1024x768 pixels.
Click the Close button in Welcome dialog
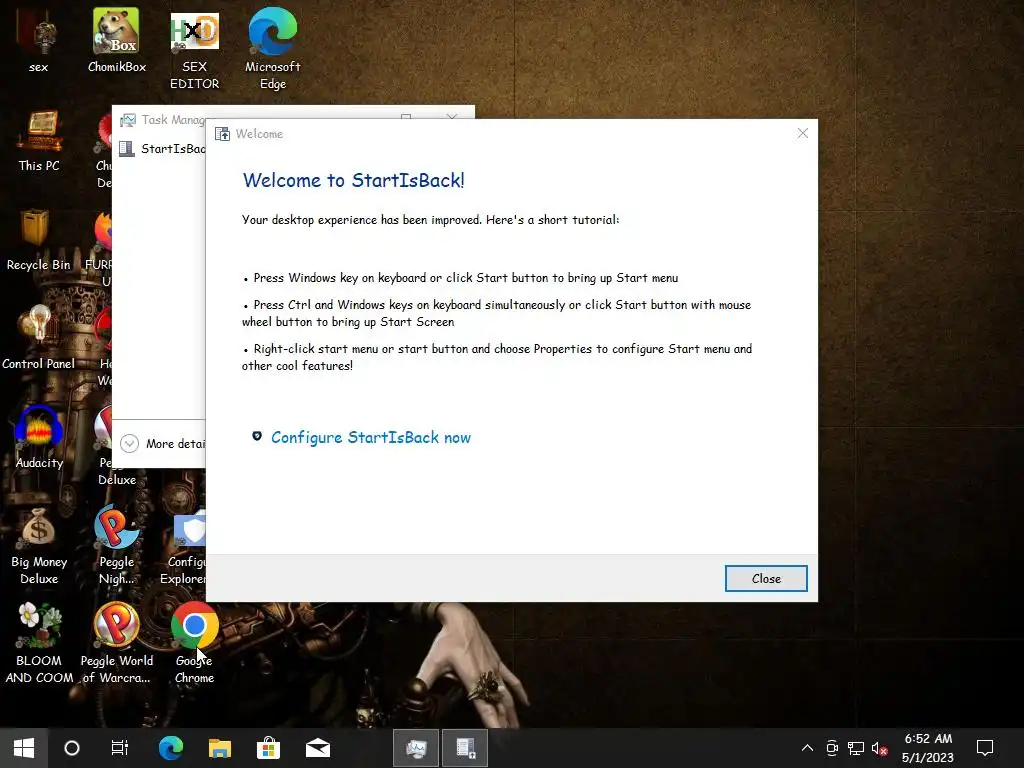coord(765,579)
